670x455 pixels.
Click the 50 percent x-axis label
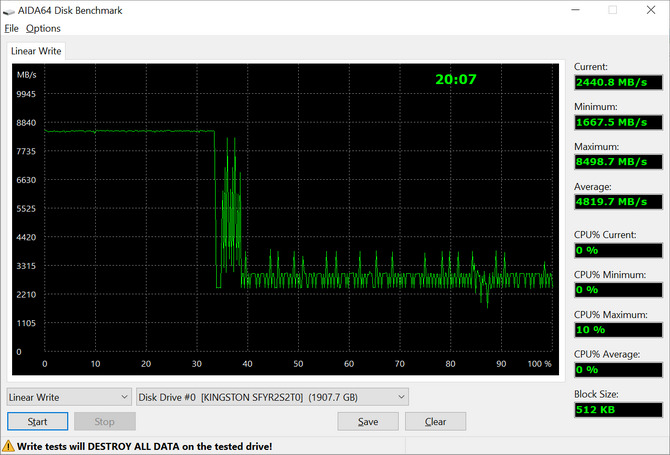pos(298,364)
